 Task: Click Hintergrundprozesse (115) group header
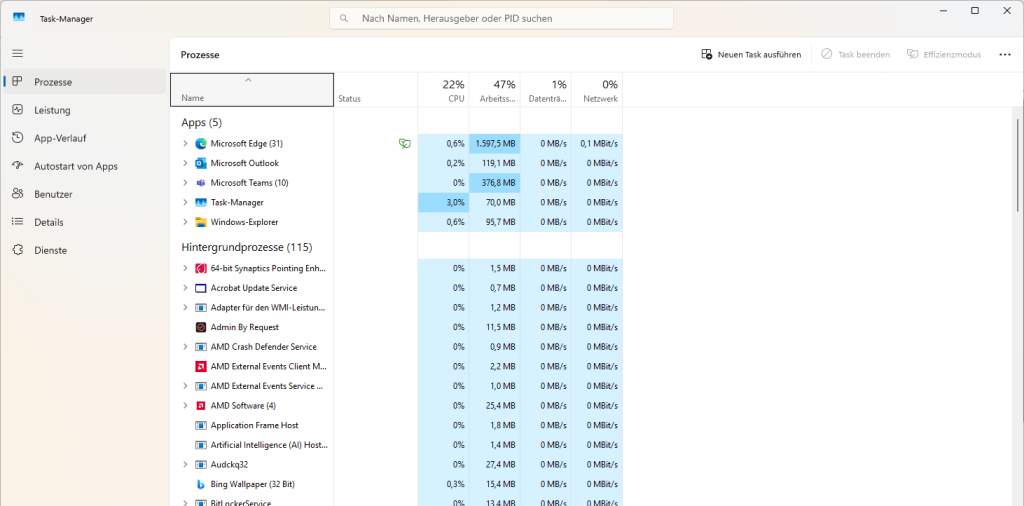coord(247,247)
